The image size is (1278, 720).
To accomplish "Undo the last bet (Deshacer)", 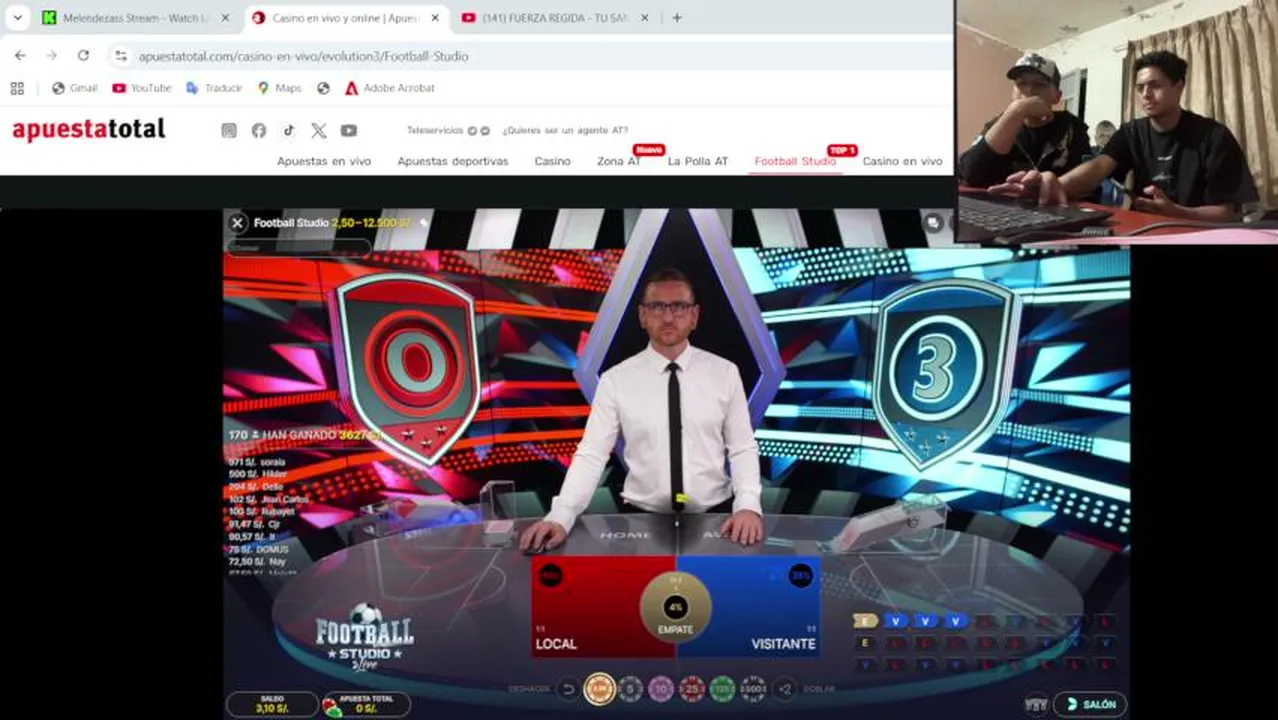I will tap(568, 689).
